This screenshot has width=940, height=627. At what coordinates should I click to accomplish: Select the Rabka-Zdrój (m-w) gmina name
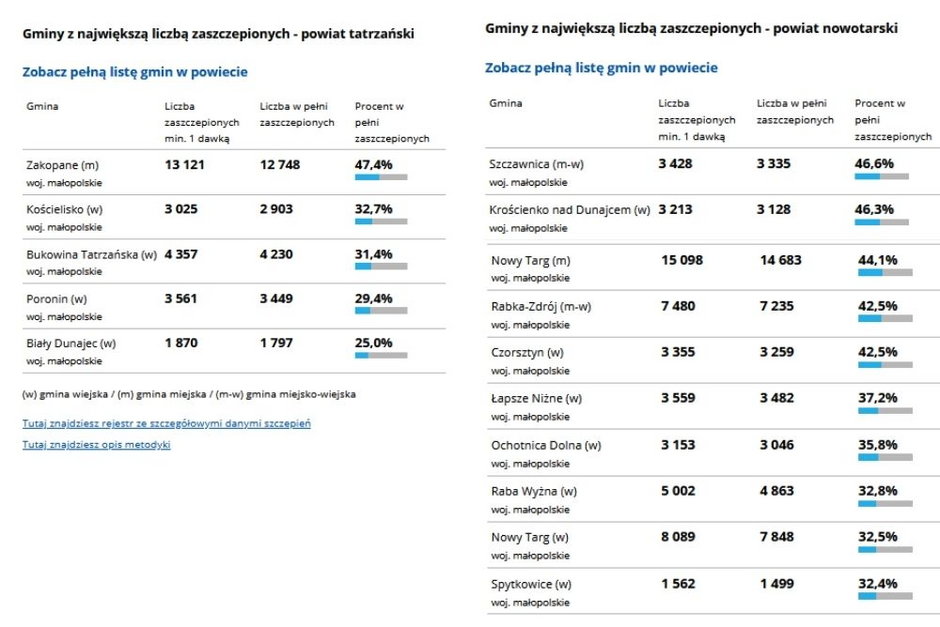[x=538, y=306]
